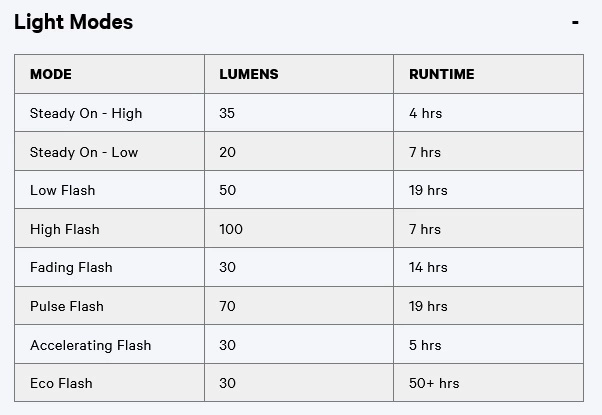
Task: Click the High Flash mode cell
Action: point(65,229)
